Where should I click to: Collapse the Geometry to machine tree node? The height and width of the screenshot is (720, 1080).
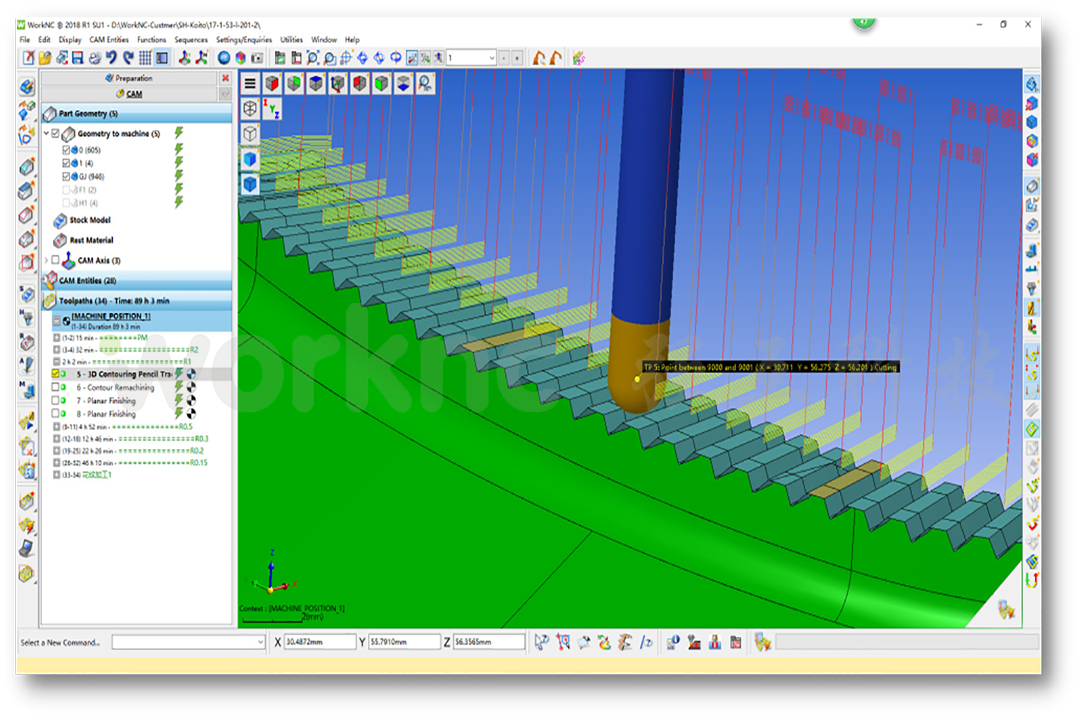click(x=47, y=134)
